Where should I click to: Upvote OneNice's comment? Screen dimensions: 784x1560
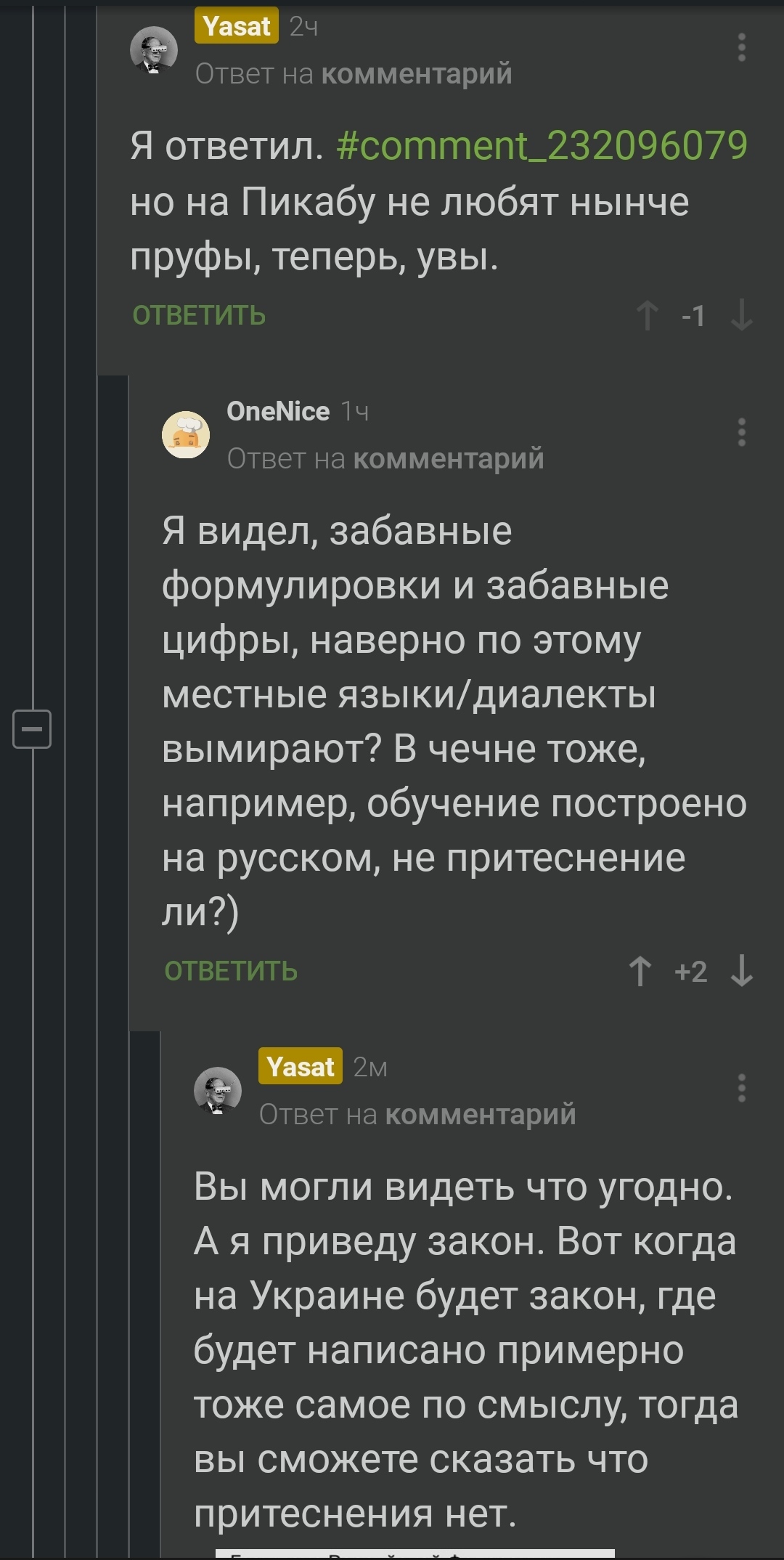point(640,972)
